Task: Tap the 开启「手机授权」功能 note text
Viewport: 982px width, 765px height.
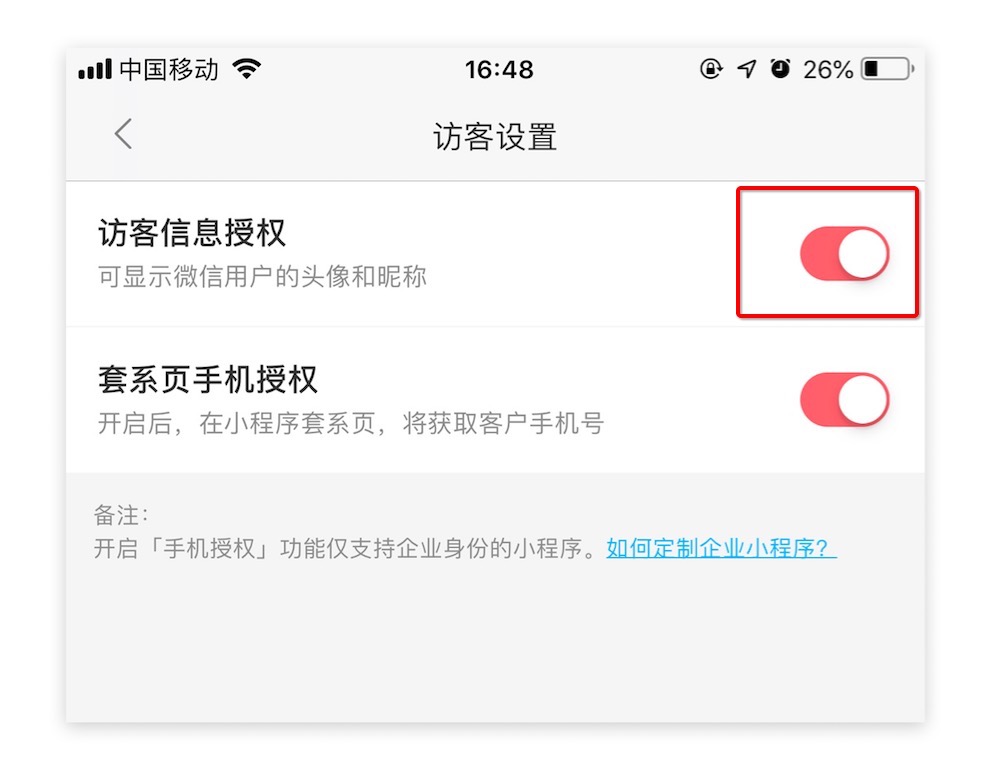Action: coord(346,548)
